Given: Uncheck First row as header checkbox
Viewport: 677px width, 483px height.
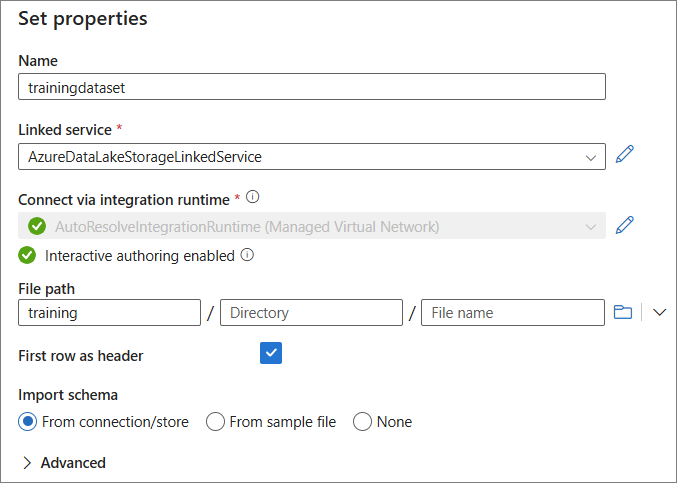Looking at the screenshot, I should (x=271, y=353).
